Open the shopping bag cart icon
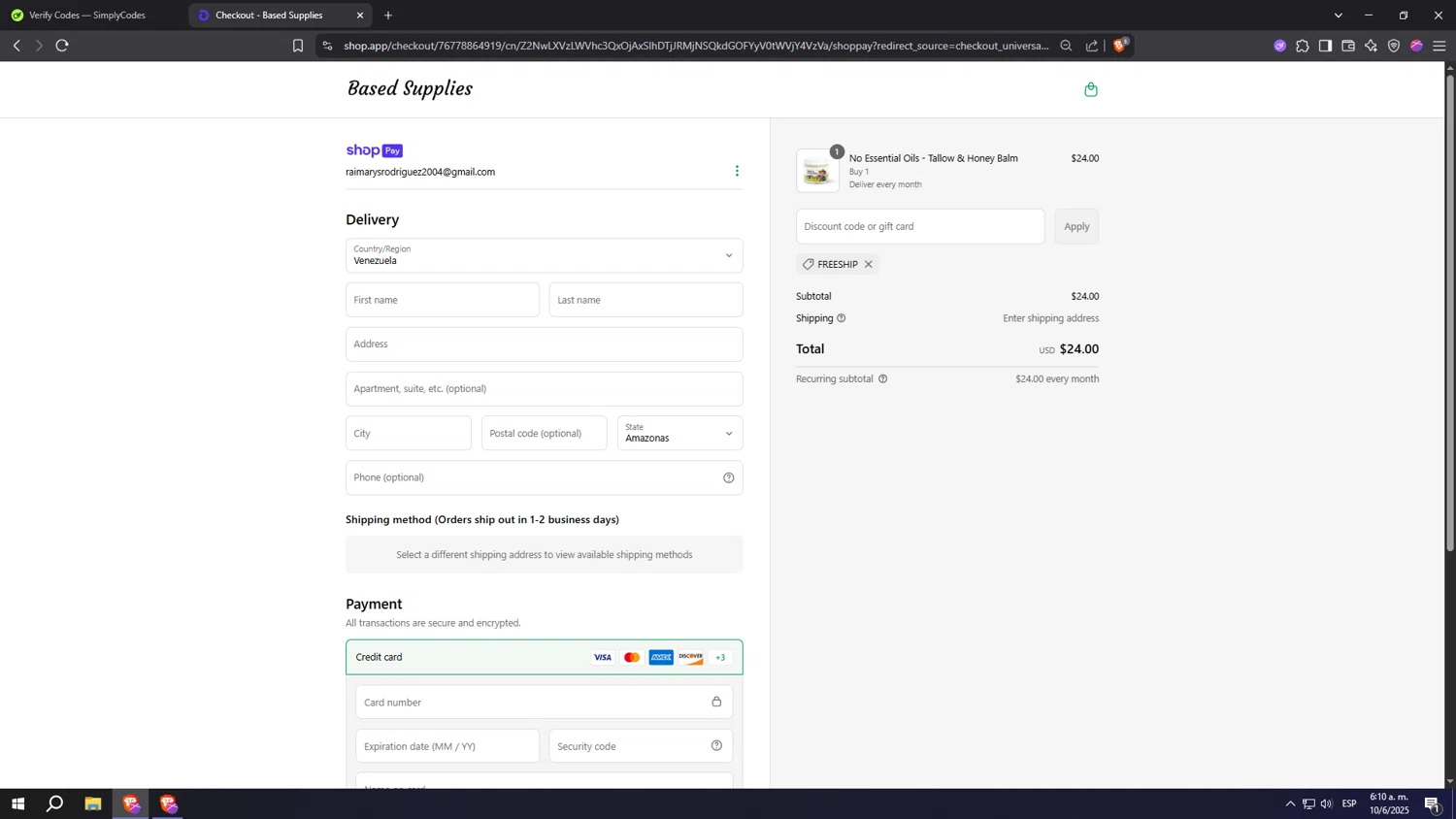Viewport: 1456px width, 819px height. click(1091, 89)
